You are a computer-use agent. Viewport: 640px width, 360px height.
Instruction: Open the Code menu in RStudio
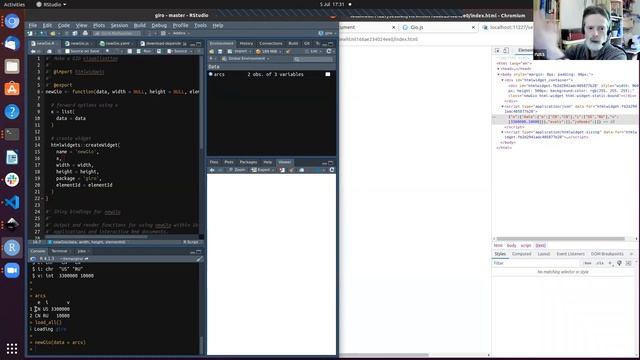coord(64,25)
